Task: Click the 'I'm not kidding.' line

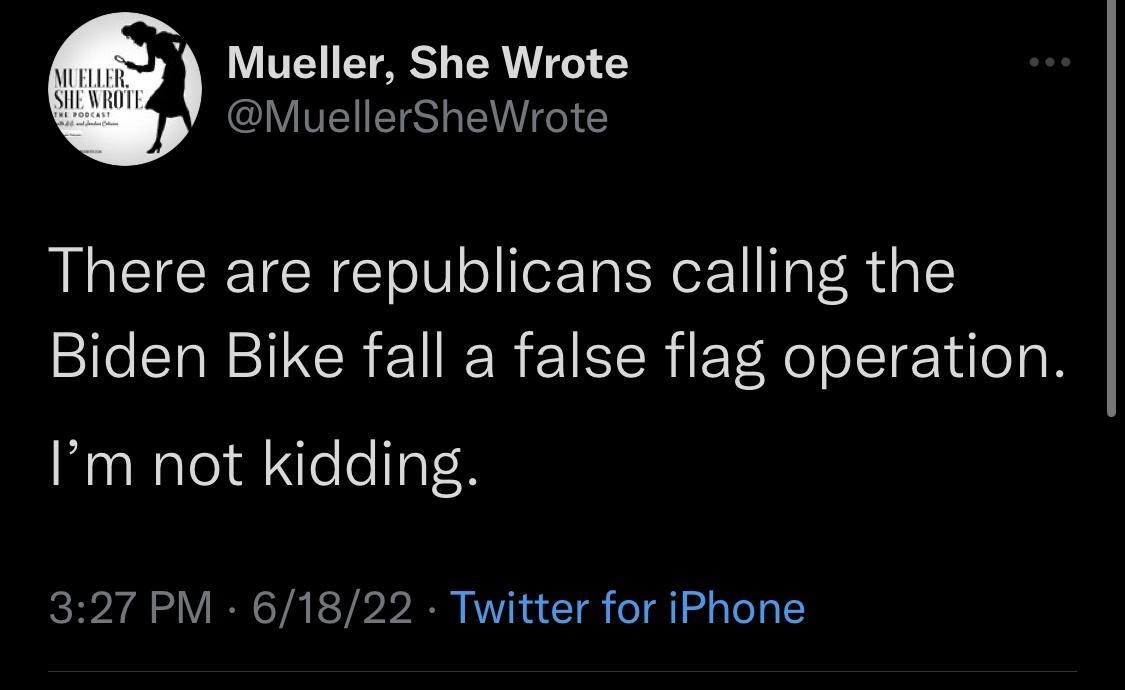Action: pyautogui.click(x=267, y=462)
